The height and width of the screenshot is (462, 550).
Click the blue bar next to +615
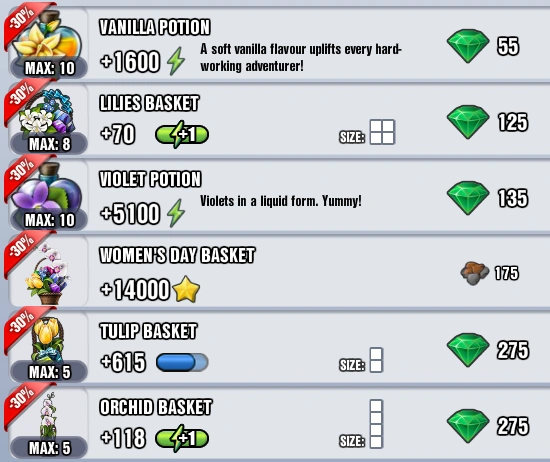[x=182, y=362]
